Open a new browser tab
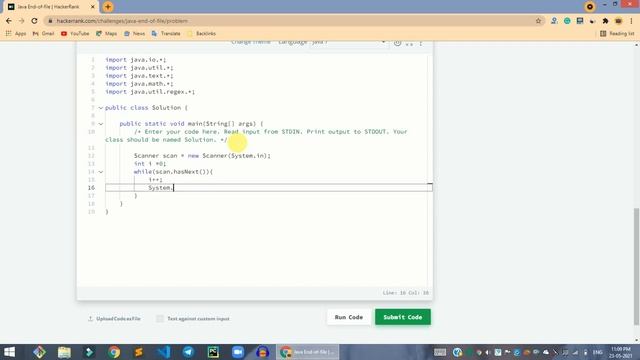Viewport: 640px width, 360px height. 108,7
